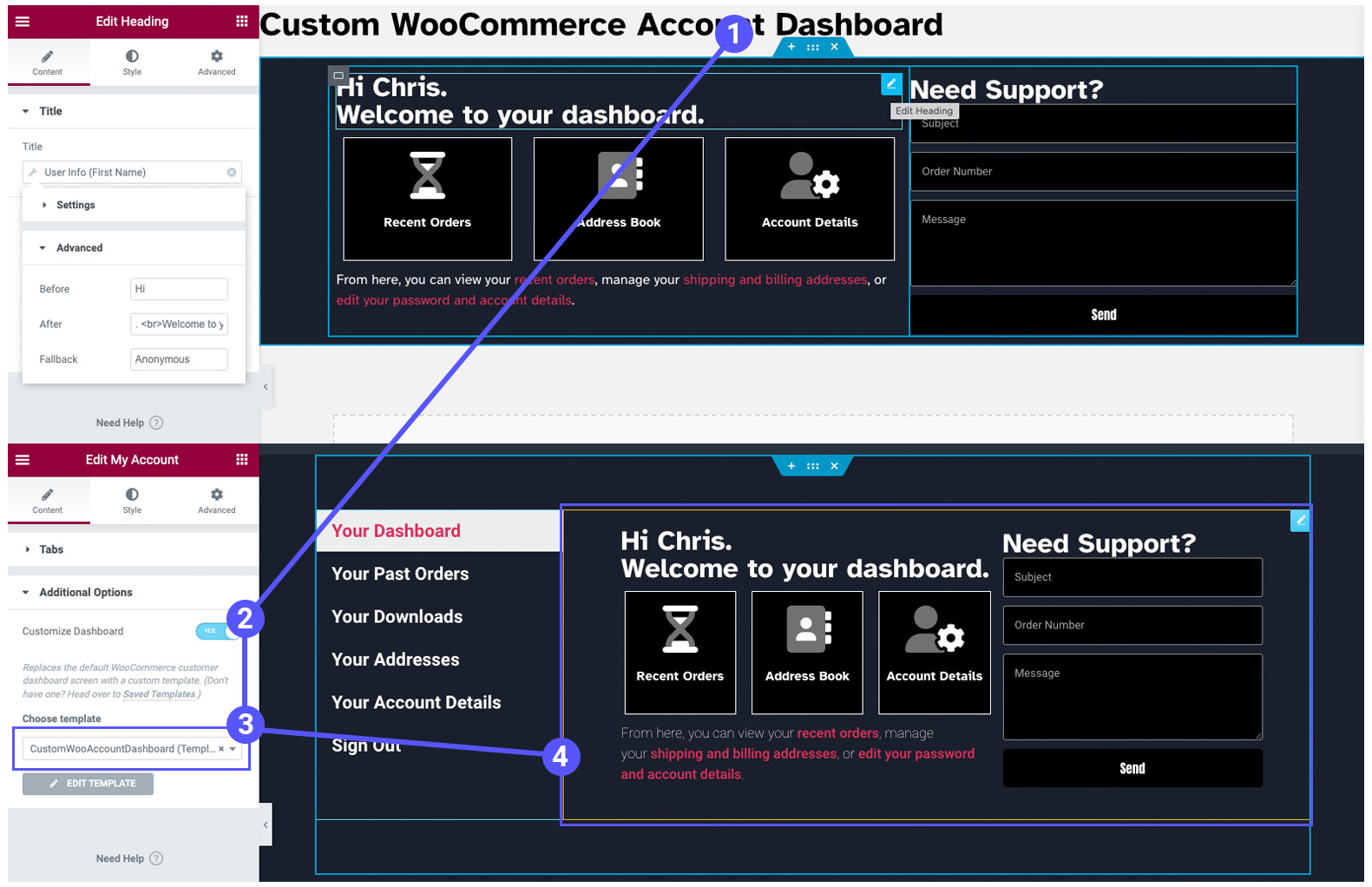The width and height of the screenshot is (1372, 887).
Task: Delete section with X in top editor handle
Action: click(x=835, y=47)
